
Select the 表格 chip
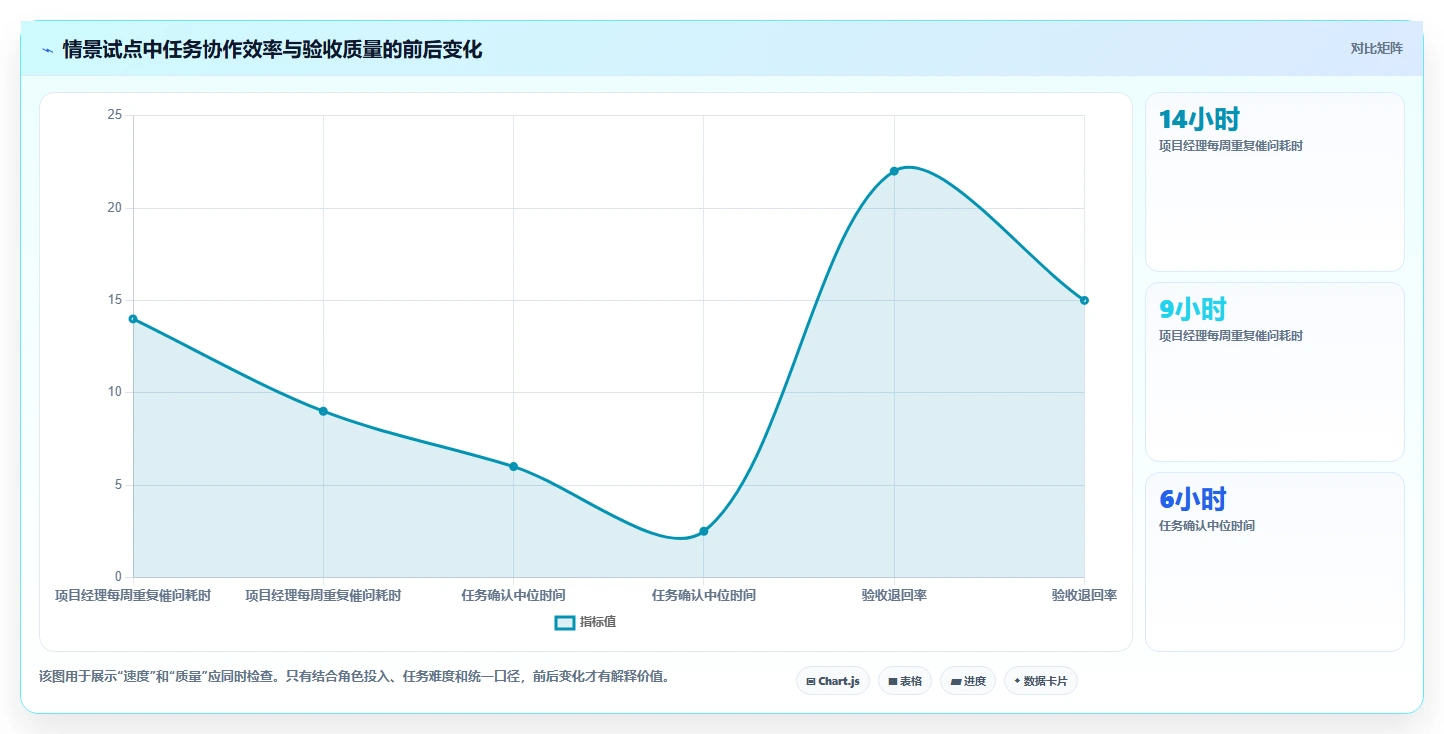point(904,681)
